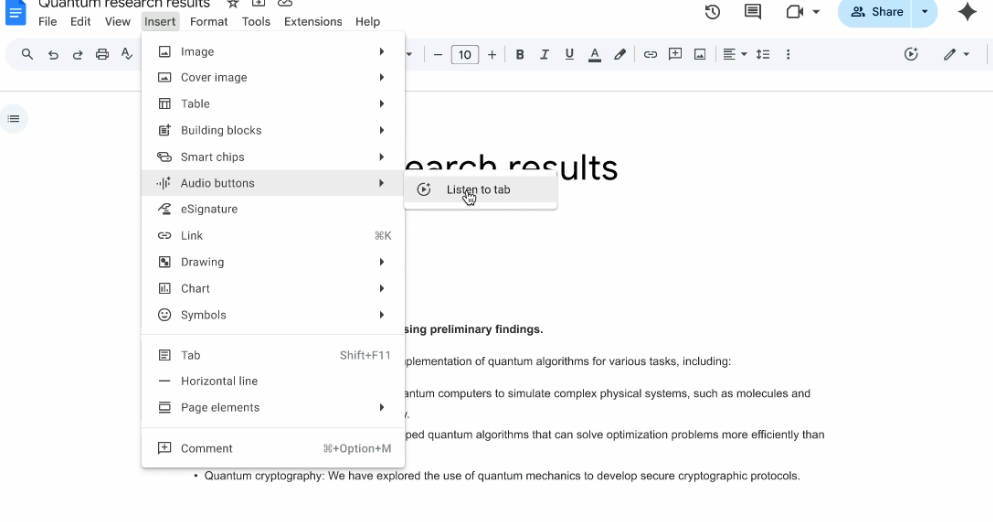Click the Share button
The height and width of the screenshot is (522, 993).
876,12
